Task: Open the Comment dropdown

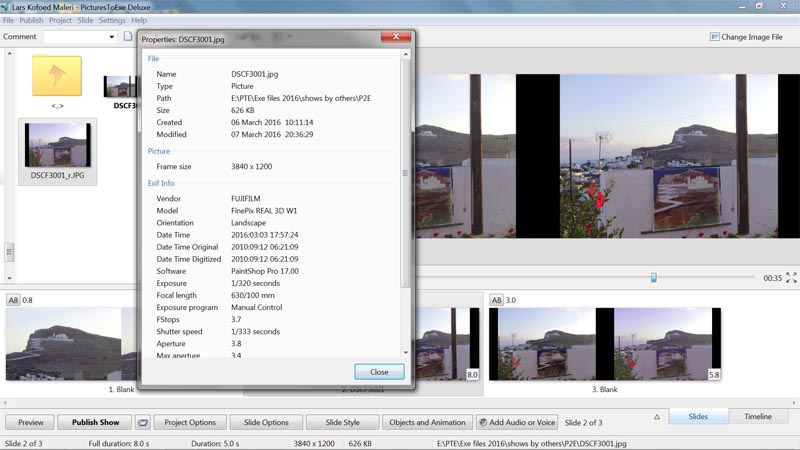Action: click(x=112, y=37)
